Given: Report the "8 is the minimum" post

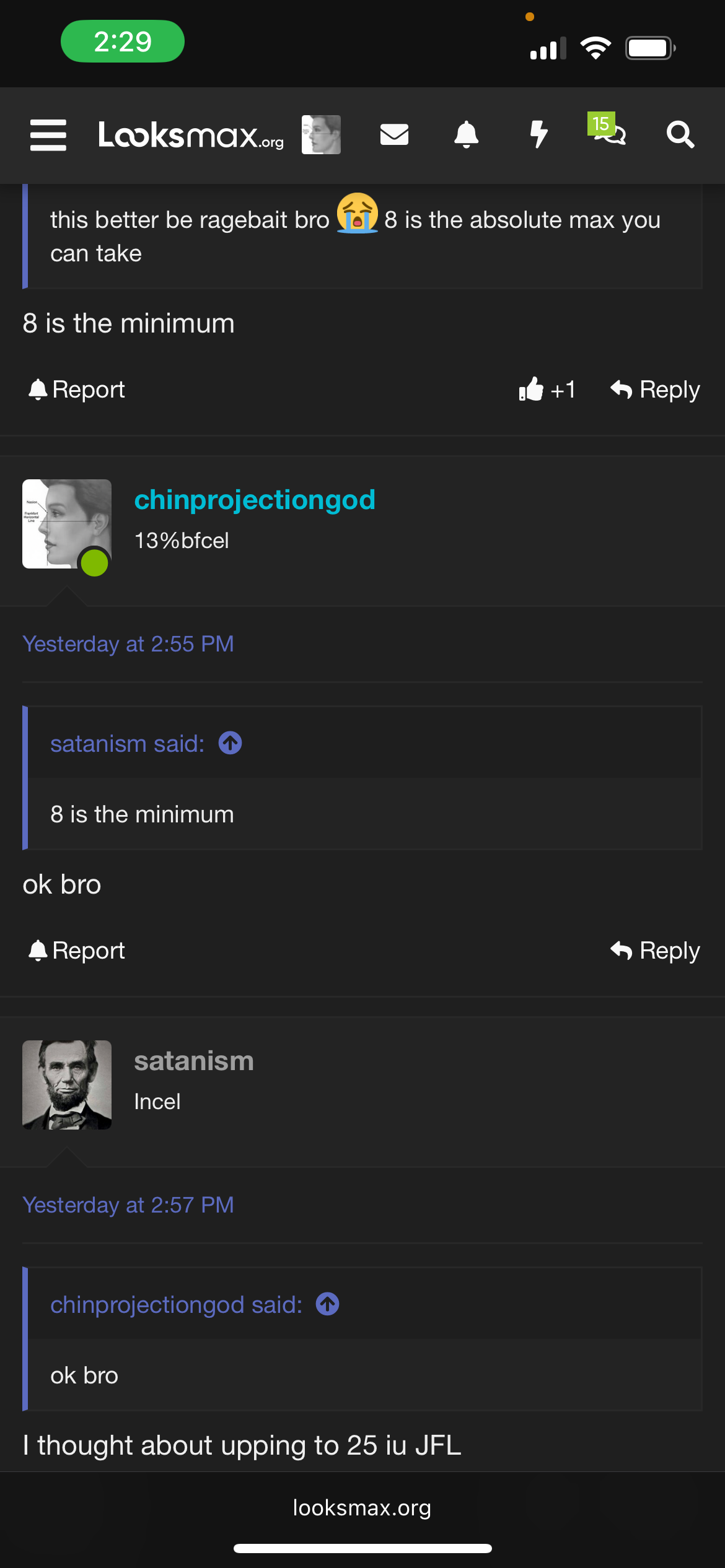Looking at the screenshot, I should point(77,390).
